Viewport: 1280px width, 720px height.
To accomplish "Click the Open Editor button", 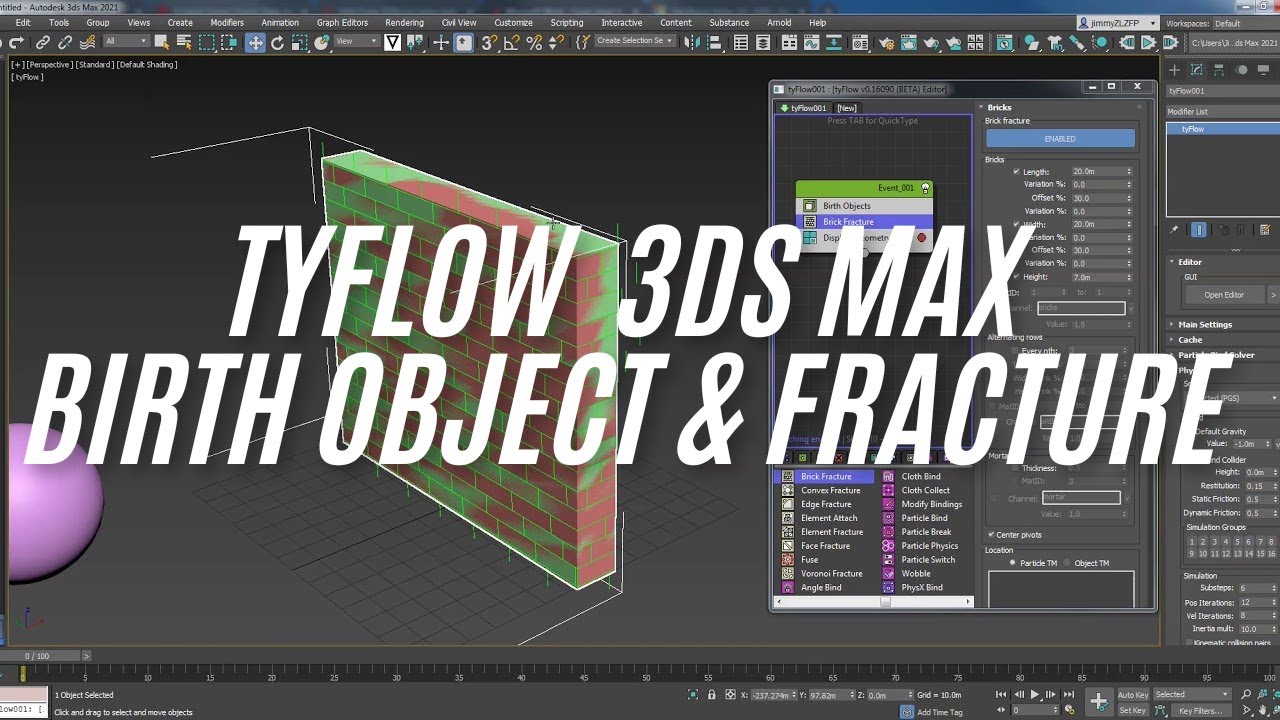I will pos(1224,295).
